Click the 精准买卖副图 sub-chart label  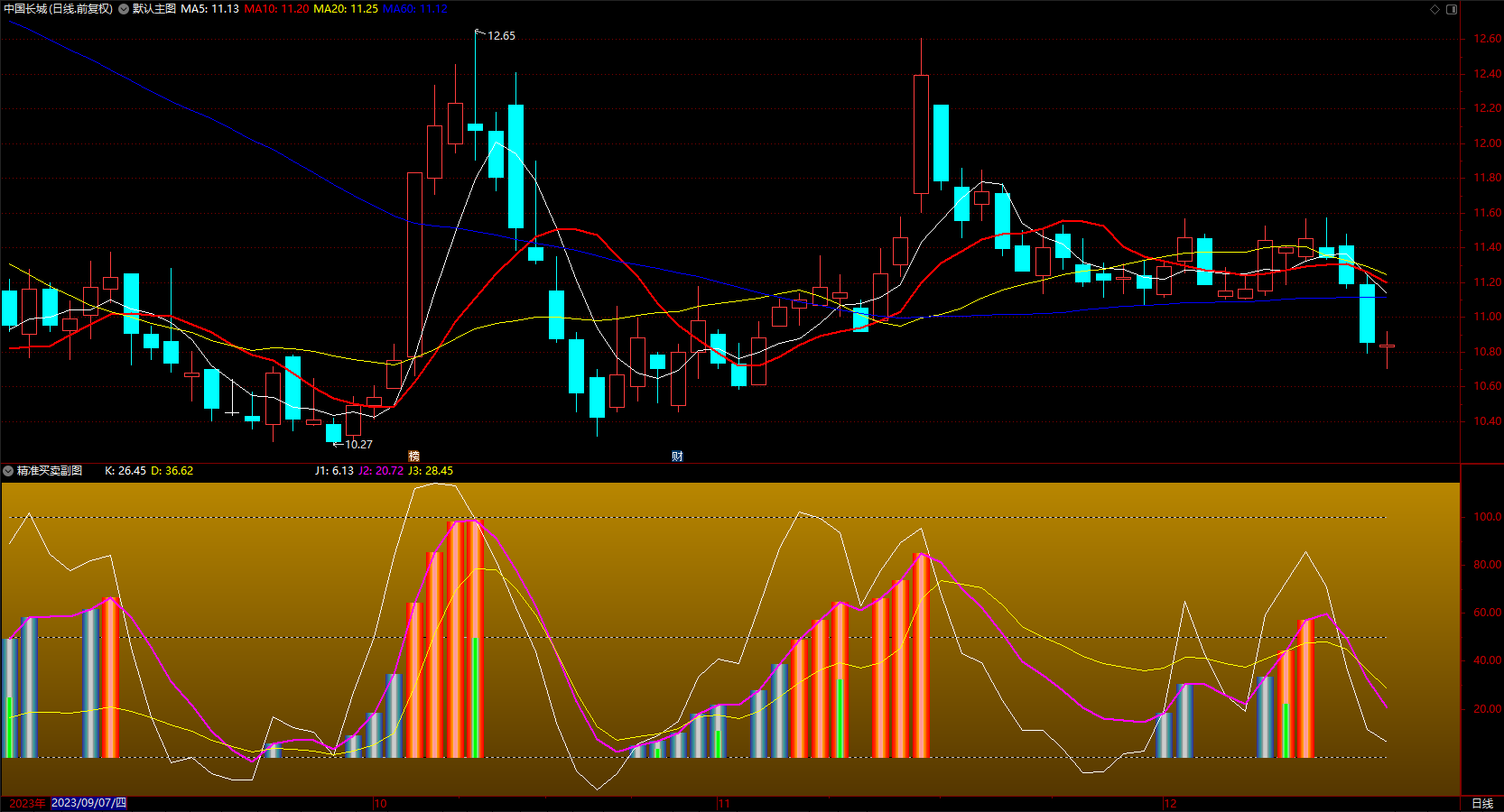point(50,471)
